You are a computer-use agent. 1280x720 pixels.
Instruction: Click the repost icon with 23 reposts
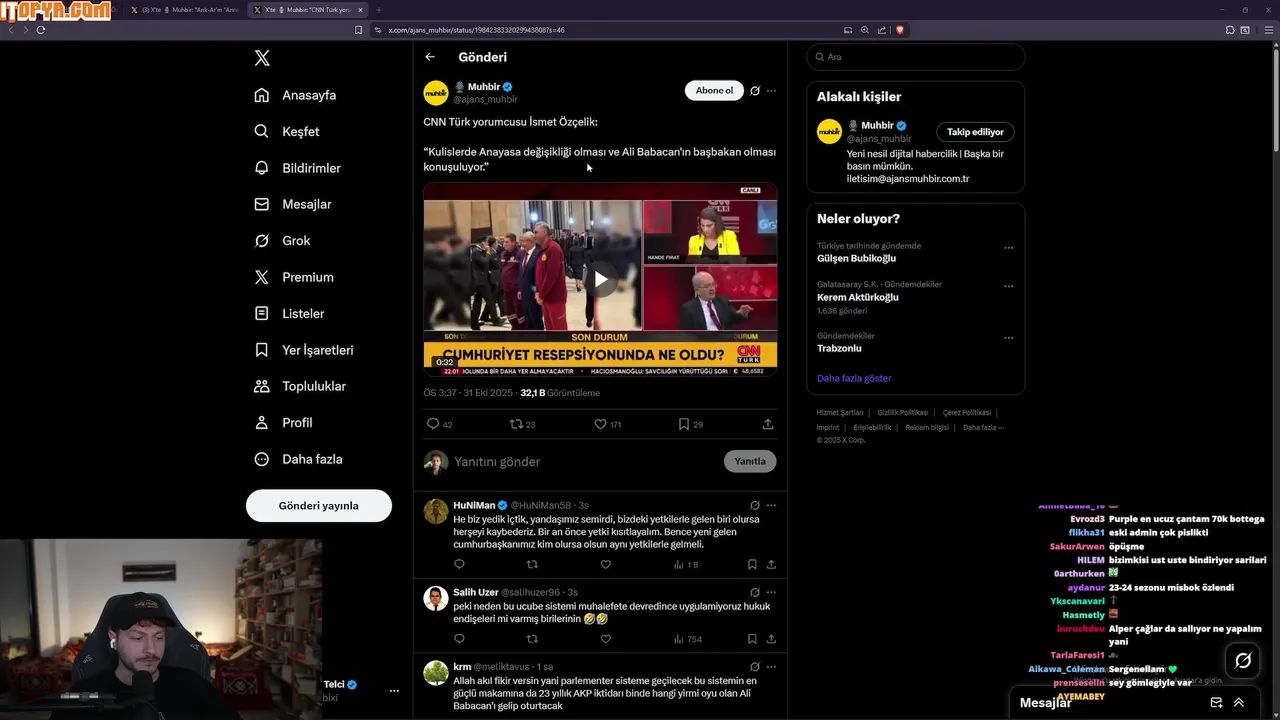click(x=517, y=424)
